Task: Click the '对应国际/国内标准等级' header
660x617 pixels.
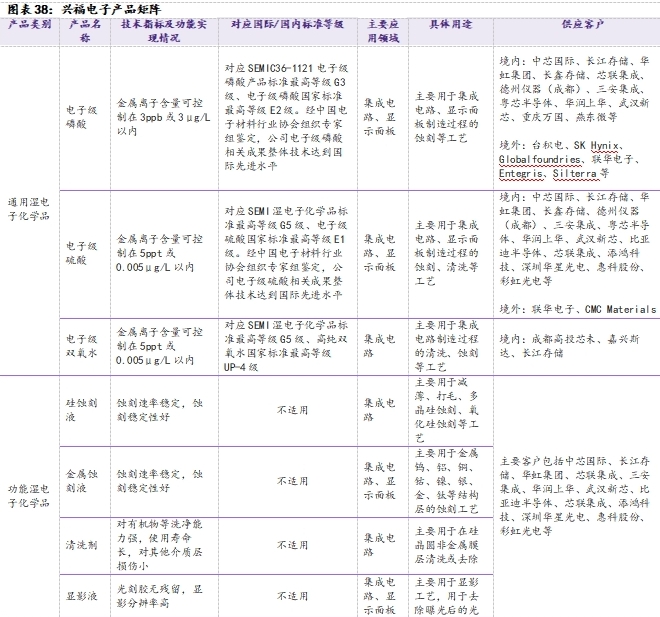Action: tap(287, 24)
